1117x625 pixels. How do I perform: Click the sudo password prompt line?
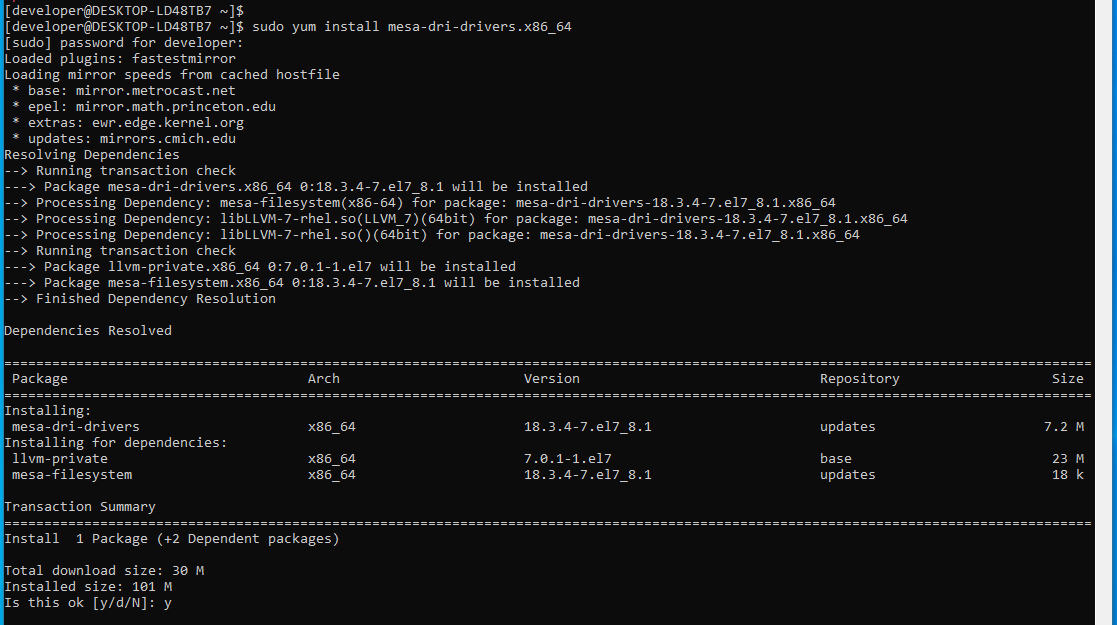[x=123, y=42]
